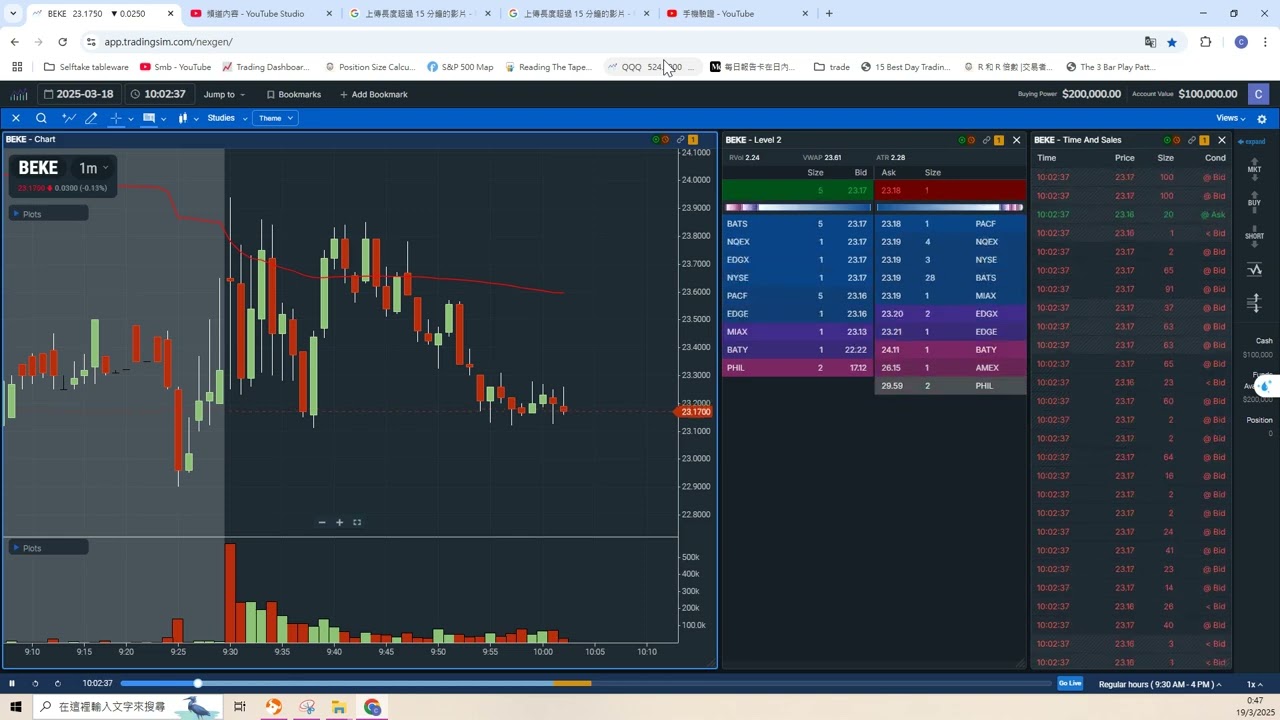Open the settings gear in blue toolbar
This screenshot has width=1280, height=720.
(x=1262, y=119)
